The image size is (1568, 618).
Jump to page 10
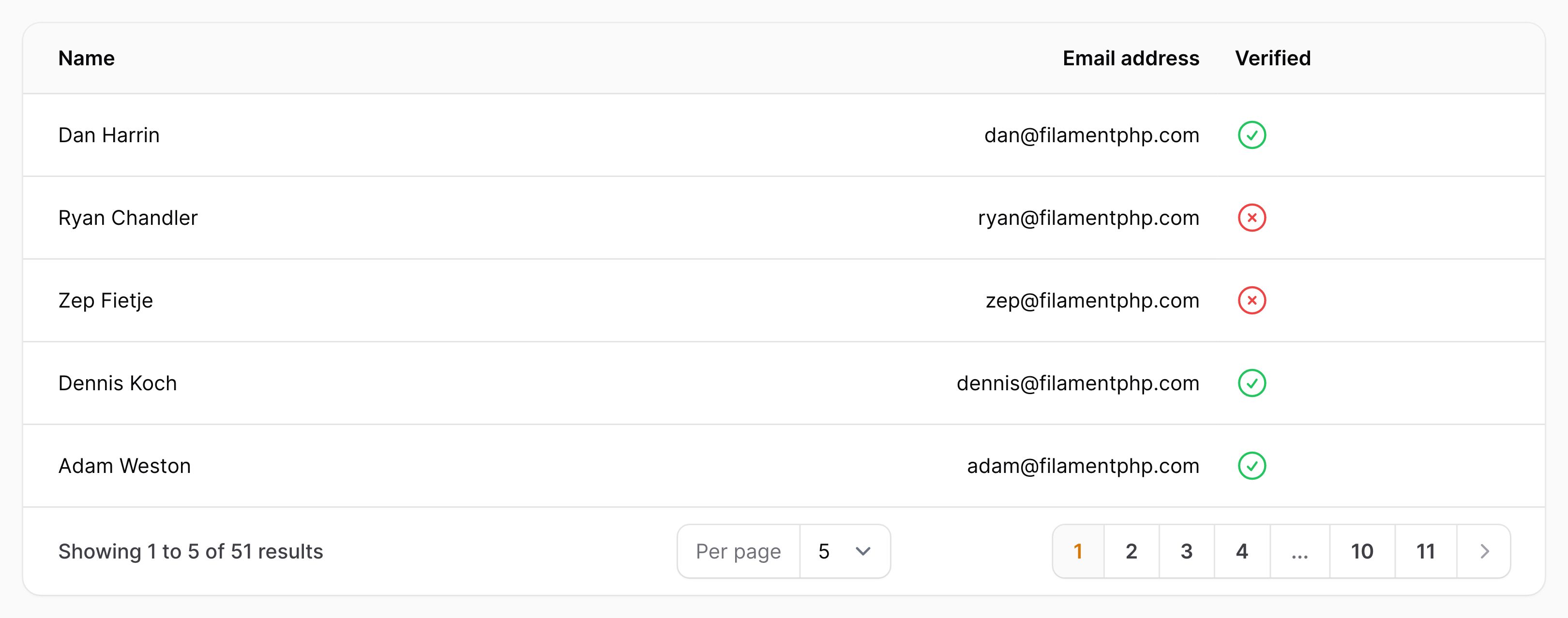(1362, 551)
